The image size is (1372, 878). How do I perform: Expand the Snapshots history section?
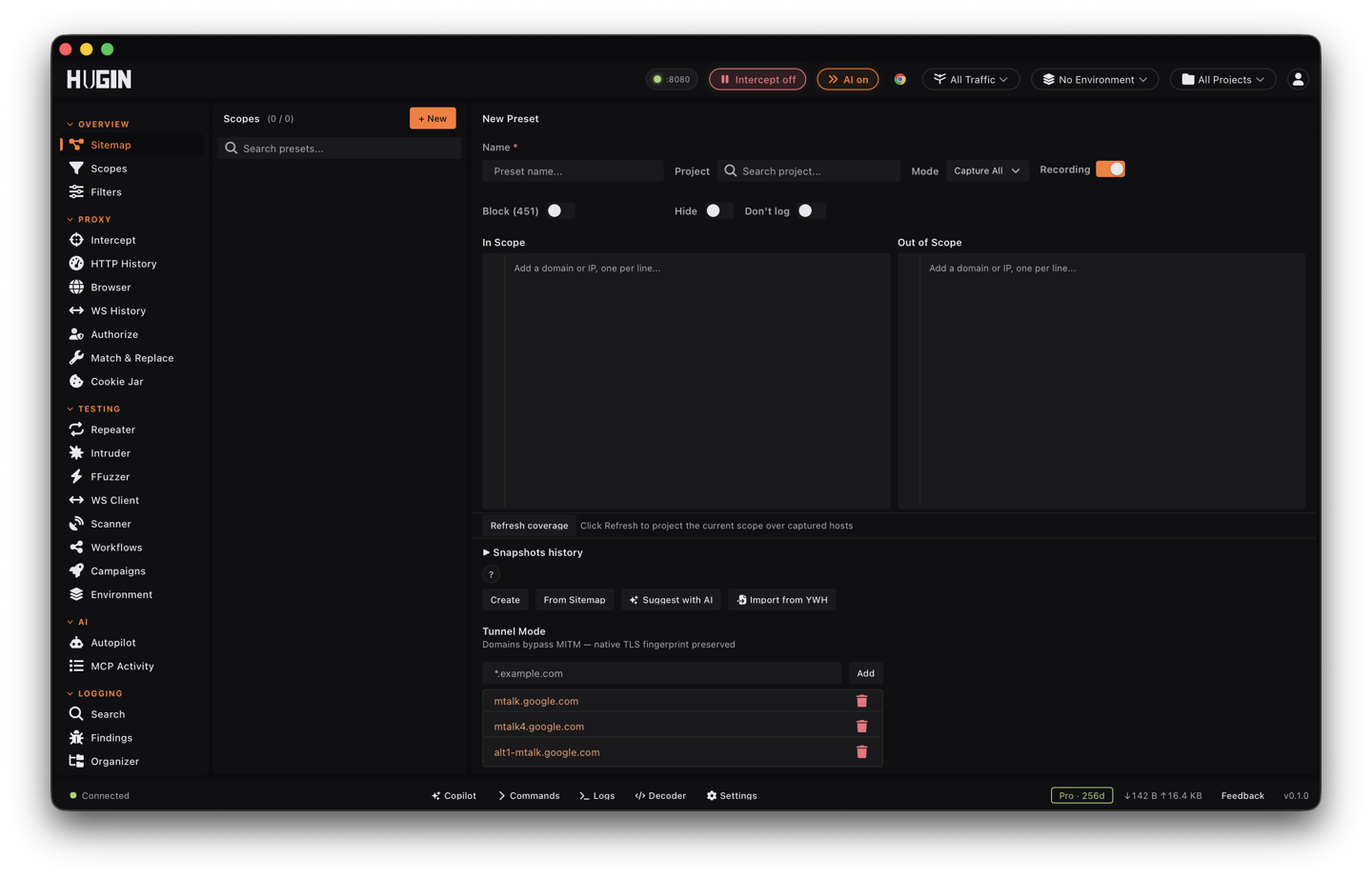[533, 552]
